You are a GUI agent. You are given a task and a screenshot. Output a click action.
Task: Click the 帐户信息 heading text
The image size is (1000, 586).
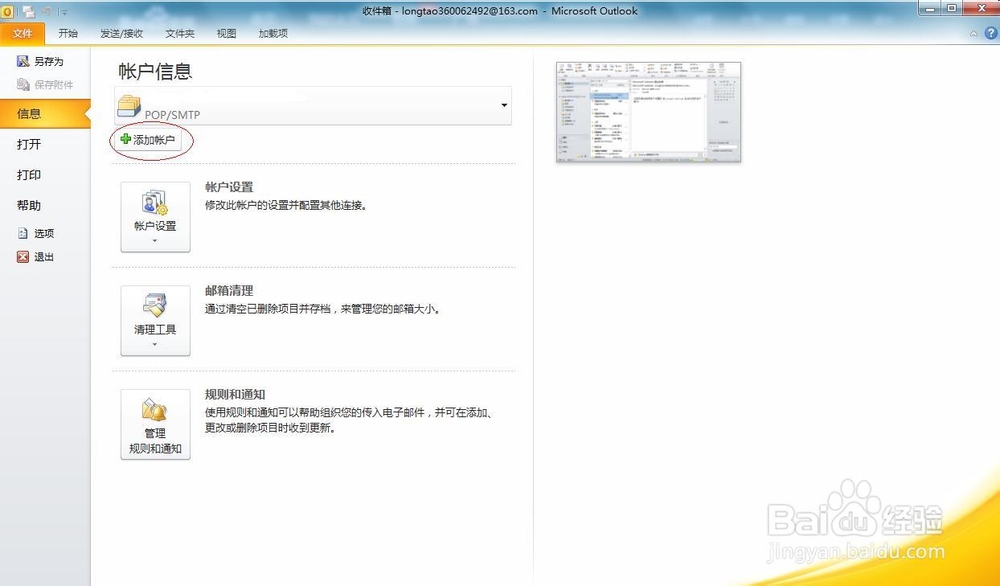coord(155,71)
